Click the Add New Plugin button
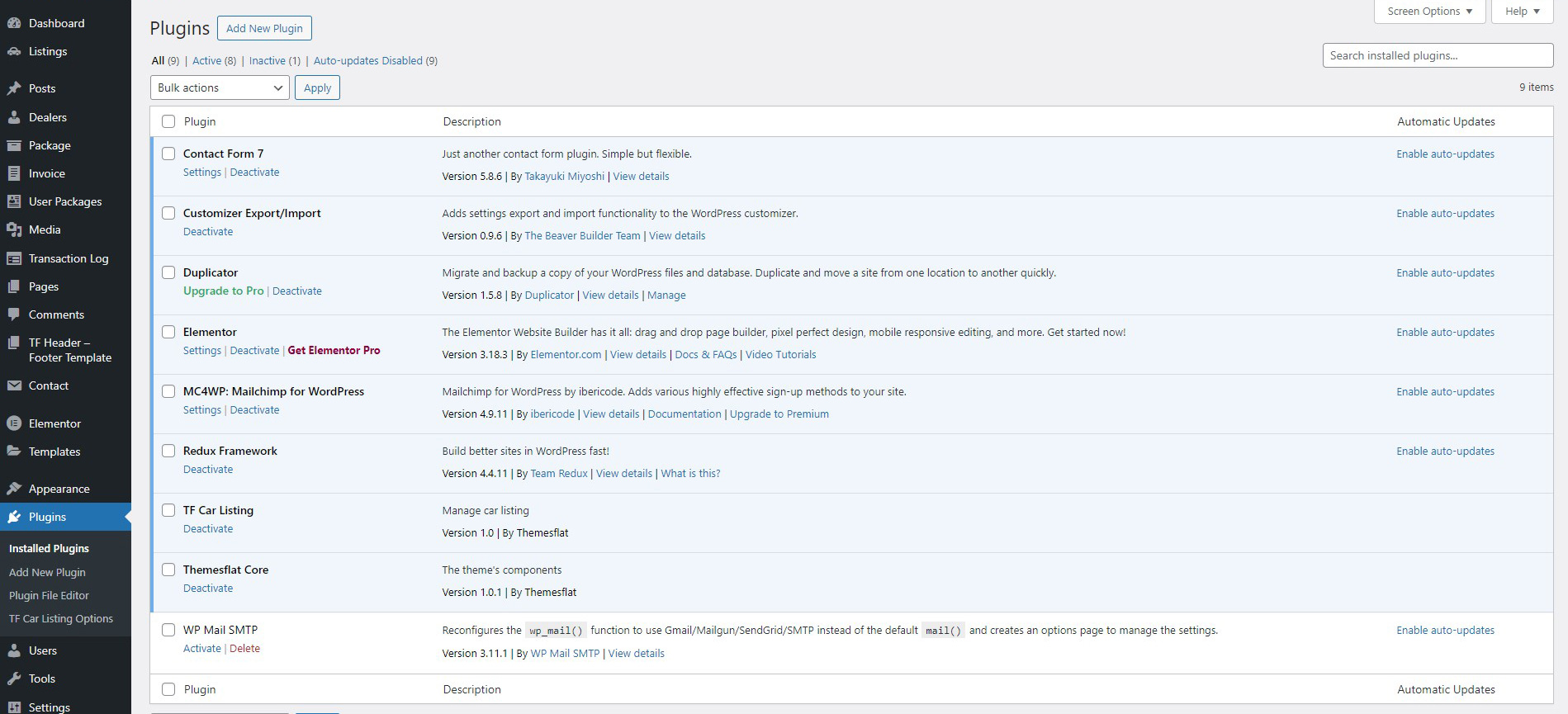The width and height of the screenshot is (1568, 714). [x=264, y=28]
